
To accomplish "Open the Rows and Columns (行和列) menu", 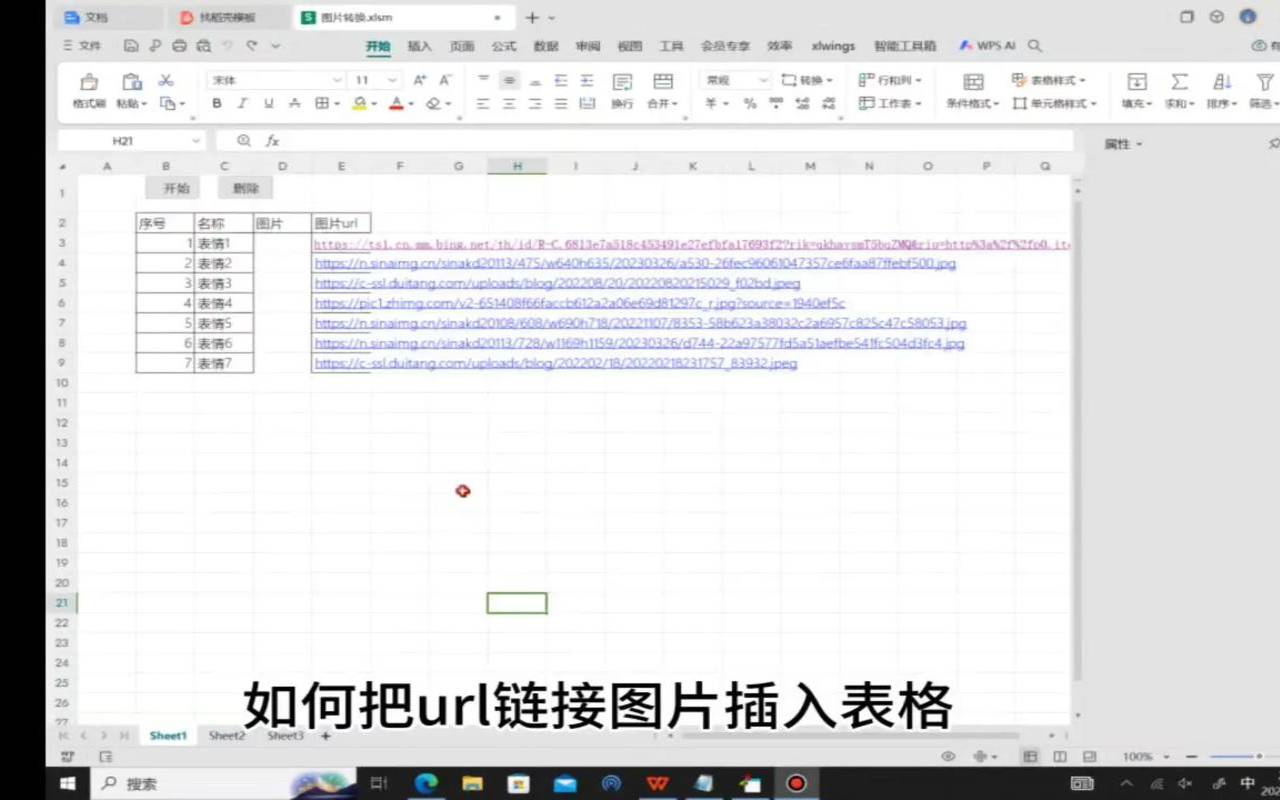I will 890,80.
